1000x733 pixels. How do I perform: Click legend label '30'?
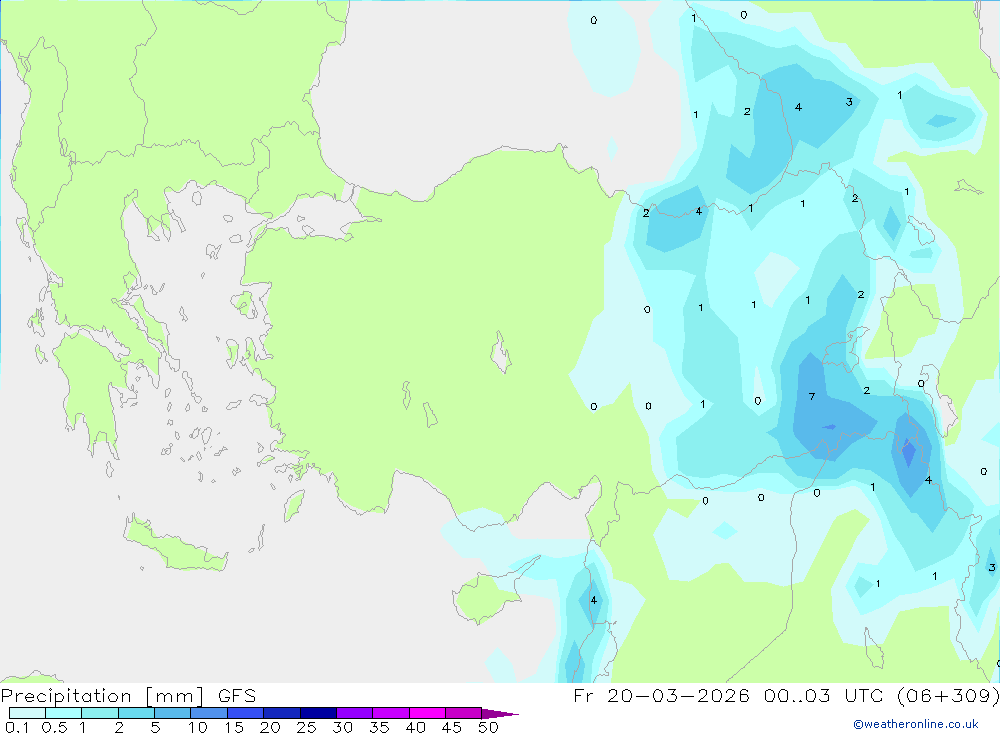[342, 727]
